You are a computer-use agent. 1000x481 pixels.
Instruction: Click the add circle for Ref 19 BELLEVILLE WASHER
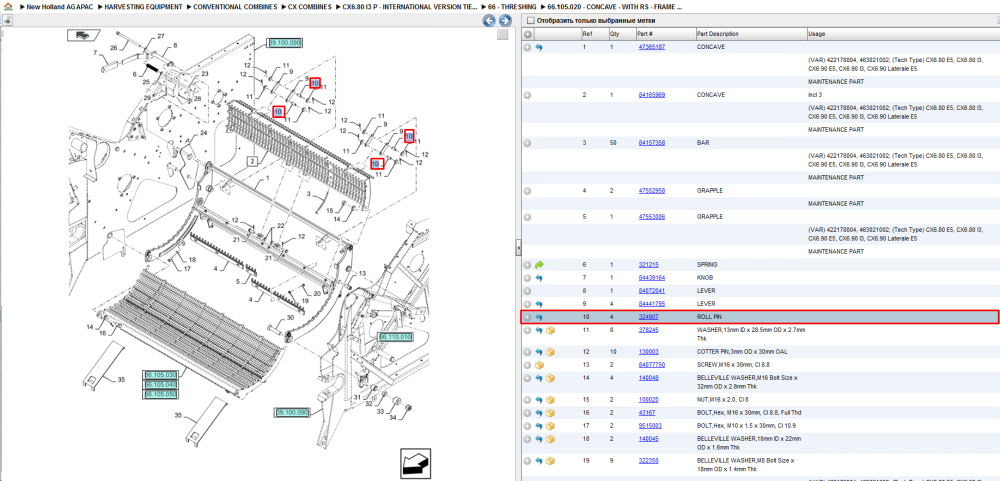point(527,461)
